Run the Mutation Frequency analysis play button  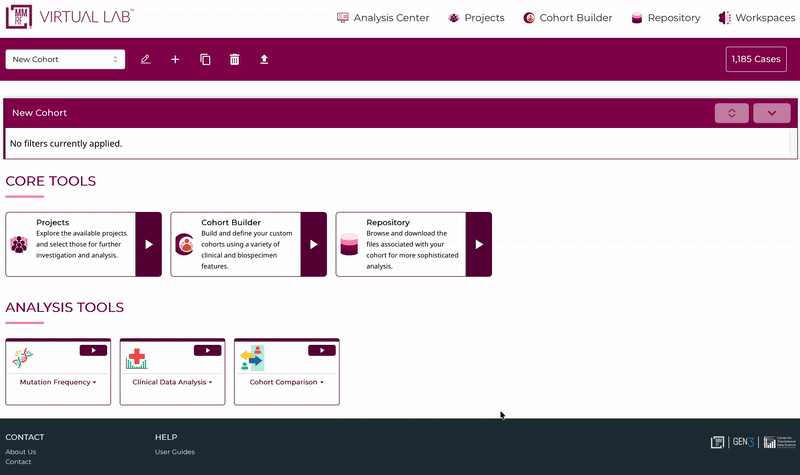[93, 350]
